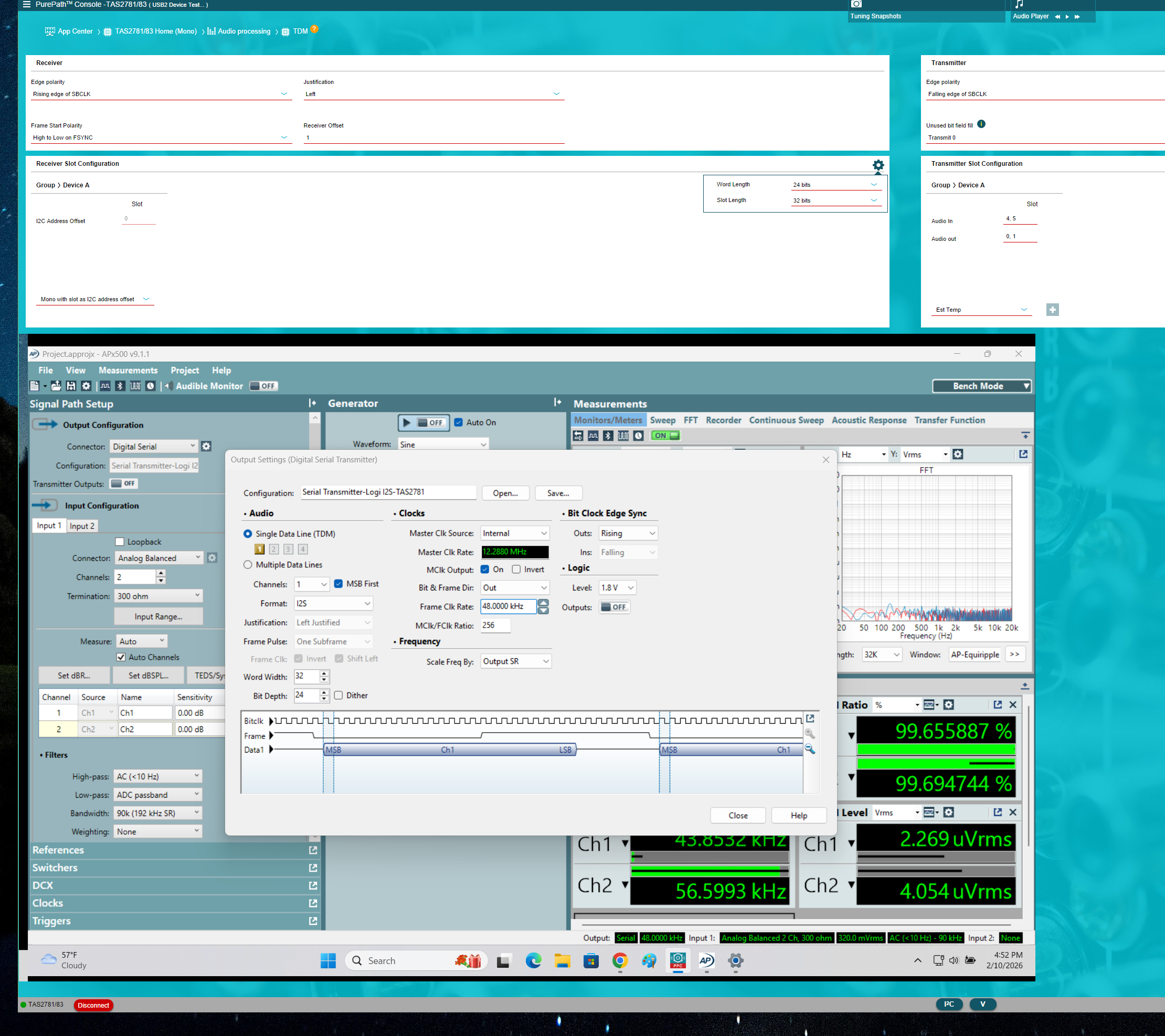Viewport: 1165px width, 1036px height.
Task: Switch to the Recorder tab
Action: pos(723,420)
